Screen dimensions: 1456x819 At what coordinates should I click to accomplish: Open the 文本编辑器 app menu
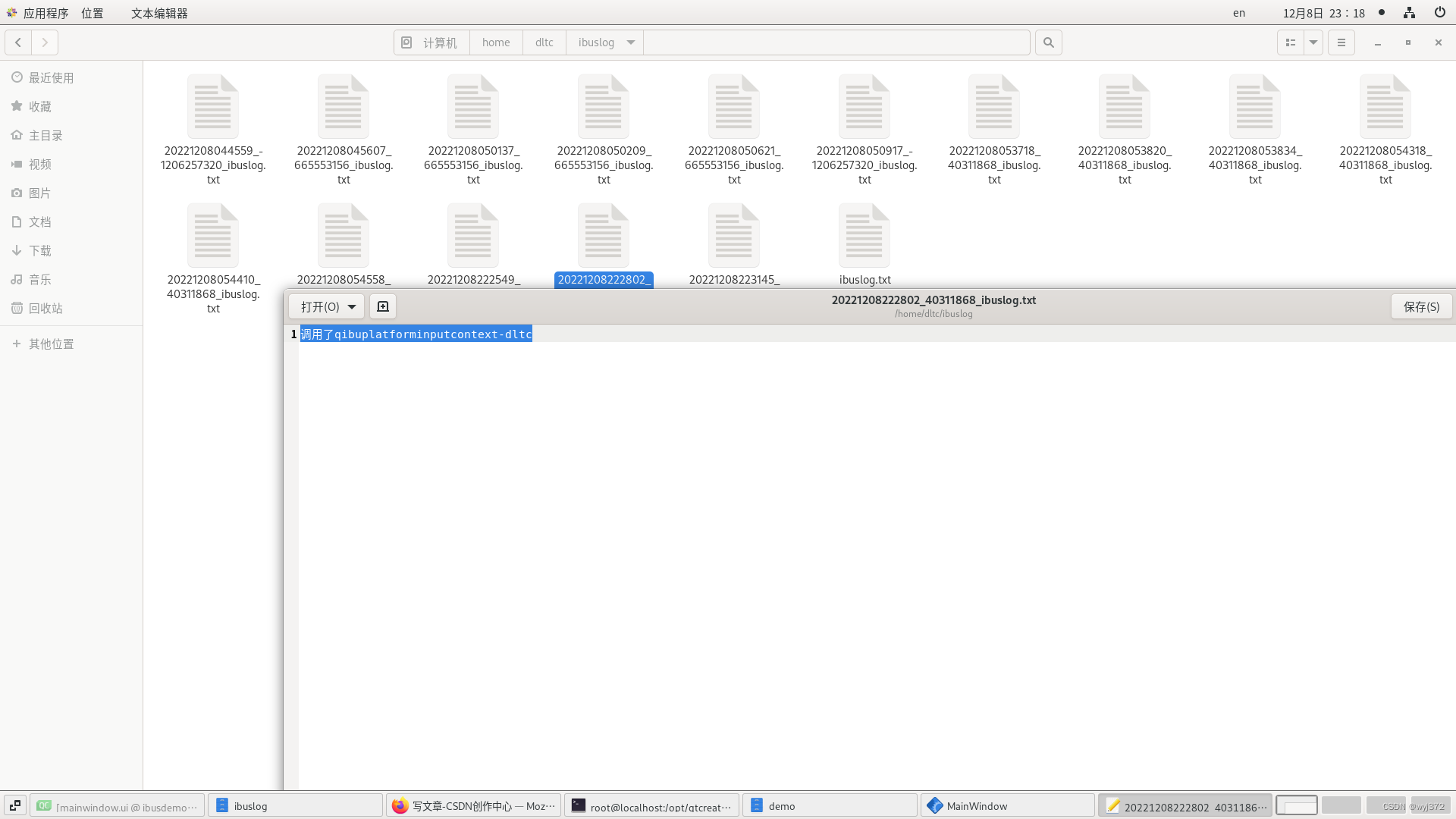pos(159,13)
